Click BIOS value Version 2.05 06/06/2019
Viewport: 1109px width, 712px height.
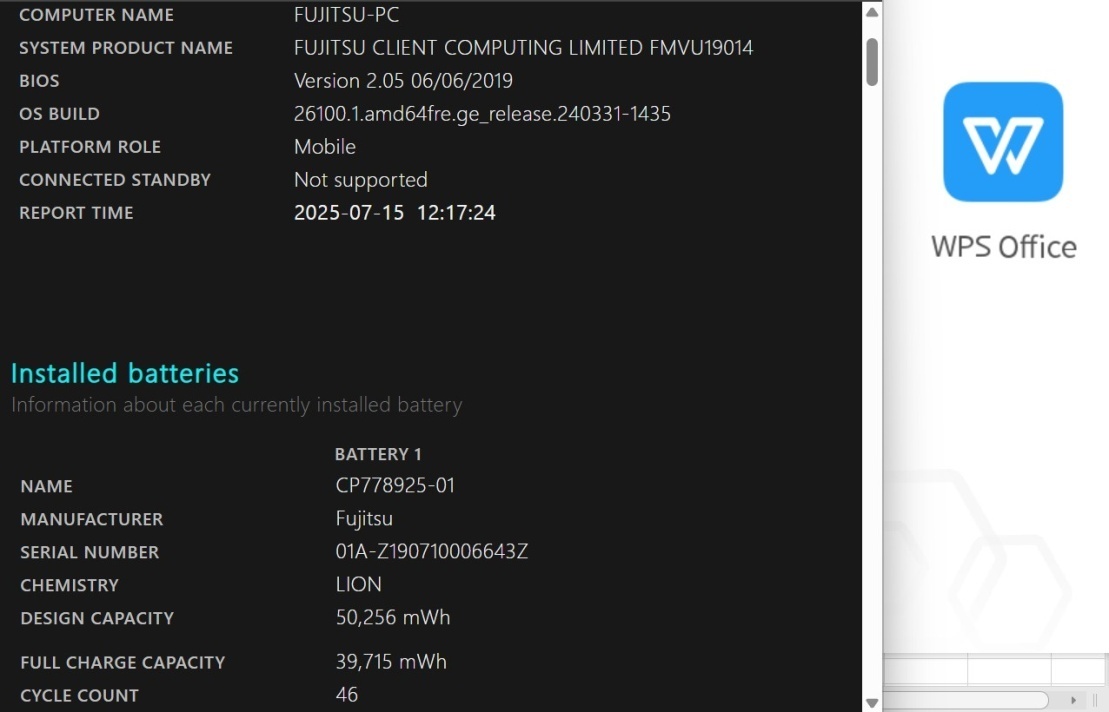[x=403, y=81]
